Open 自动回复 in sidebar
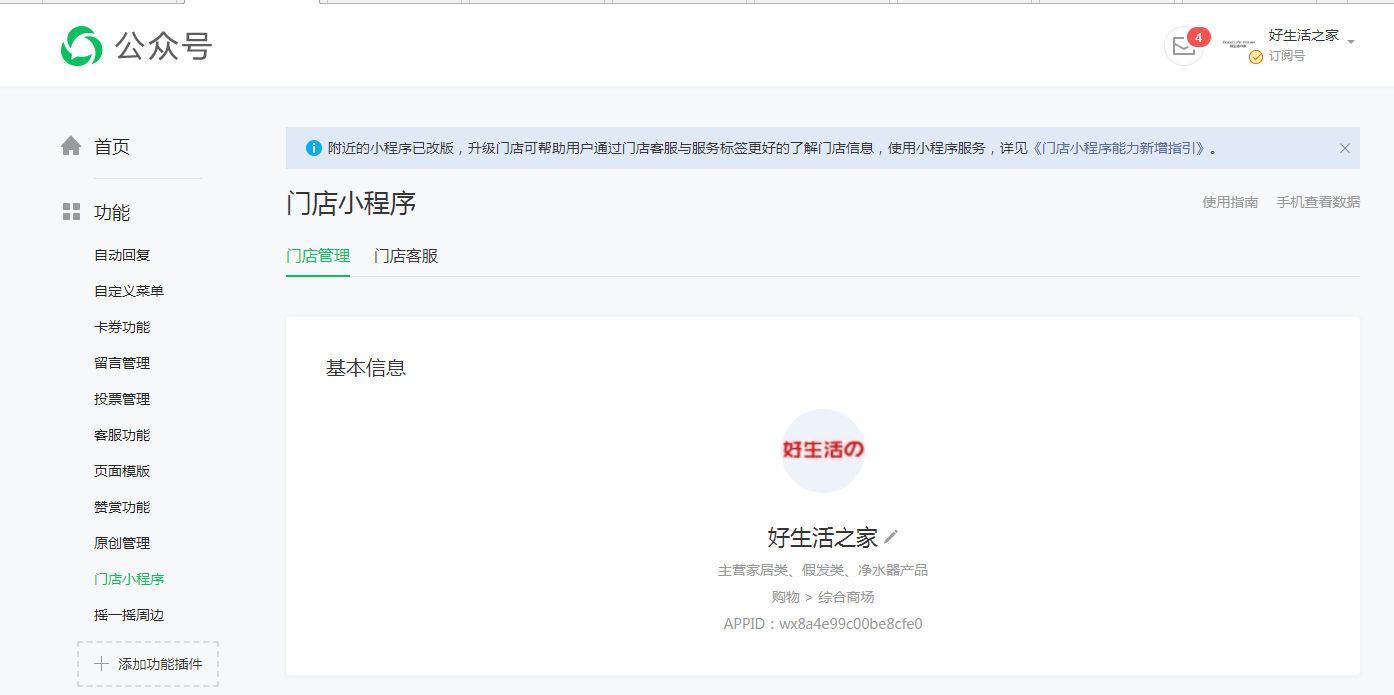Screen dimensions: 1394x695 122,255
